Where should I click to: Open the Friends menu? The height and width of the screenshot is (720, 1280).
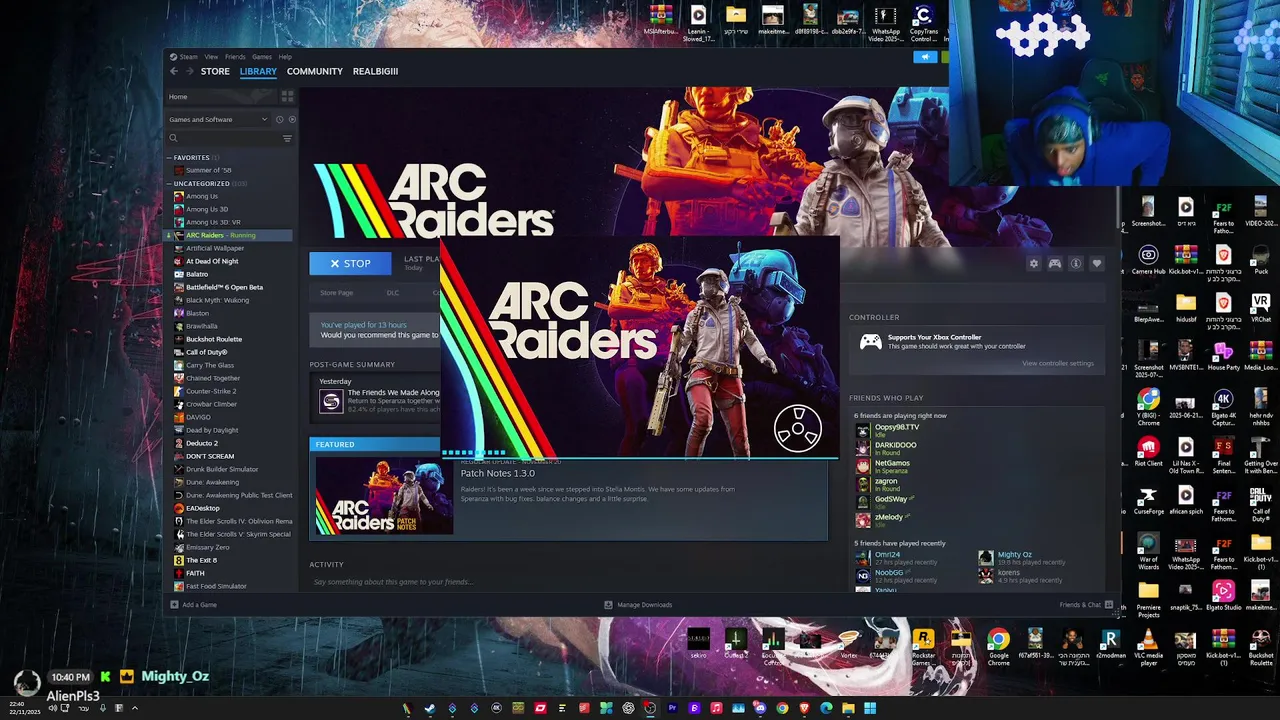[x=235, y=57]
